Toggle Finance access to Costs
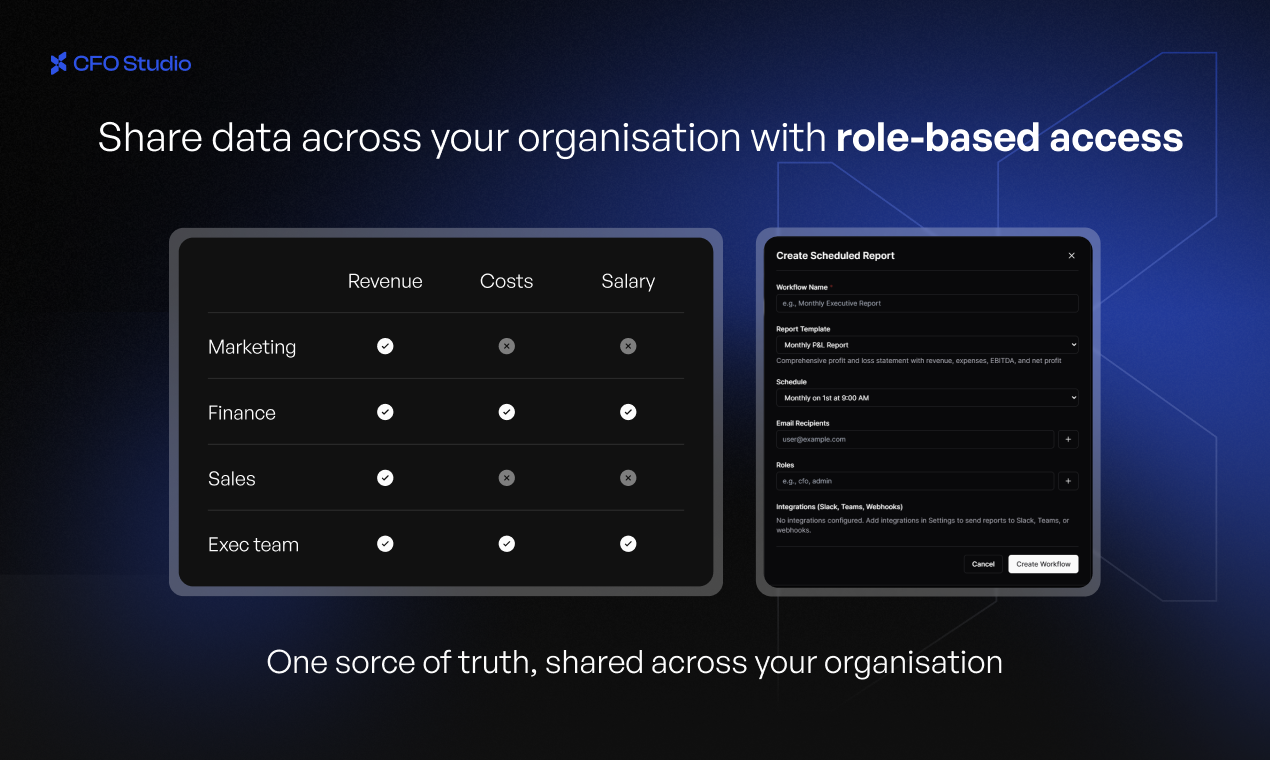Viewport: 1270px width, 760px height. (x=506, y=411)
